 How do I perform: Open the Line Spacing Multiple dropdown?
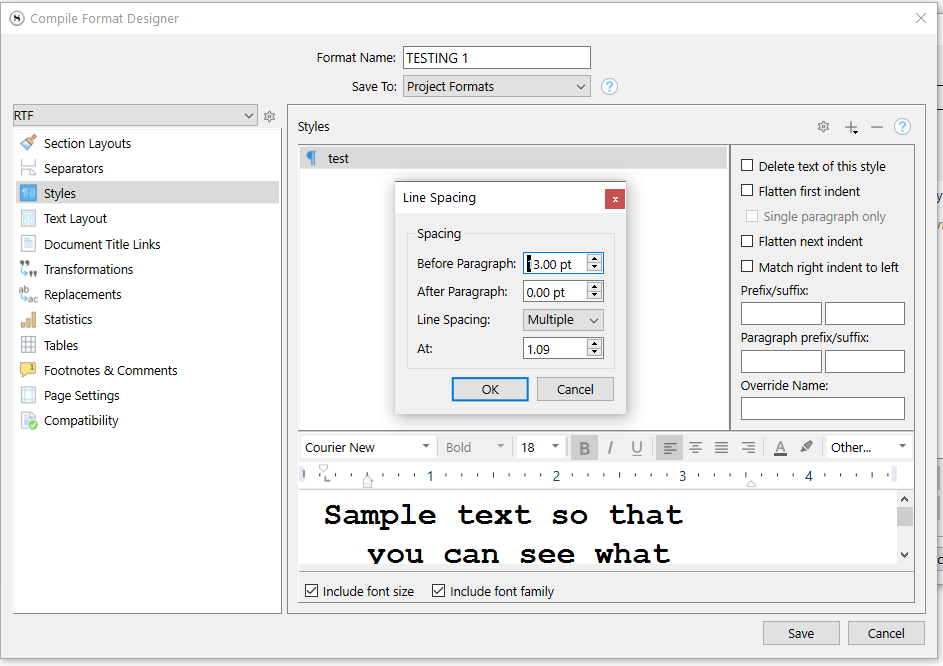tap(564, 320)
